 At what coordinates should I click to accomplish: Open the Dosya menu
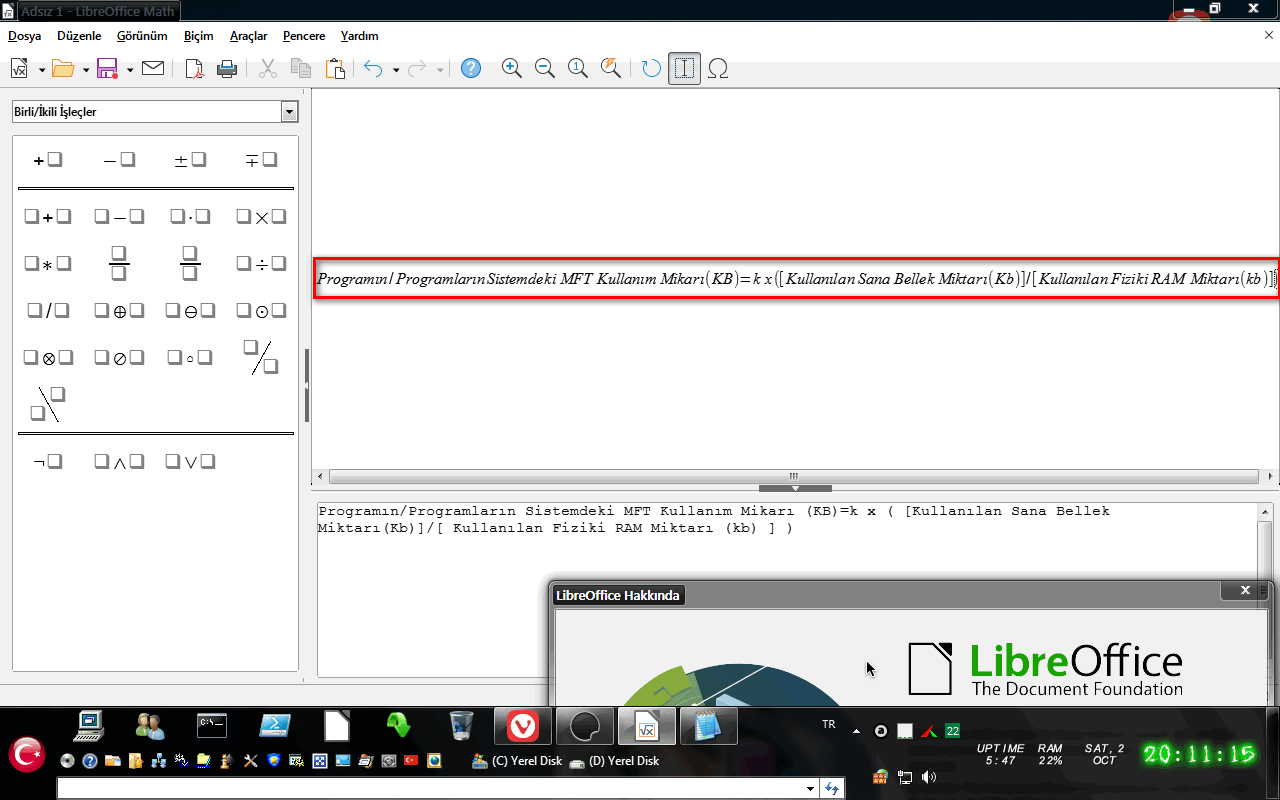pos(25,35)
